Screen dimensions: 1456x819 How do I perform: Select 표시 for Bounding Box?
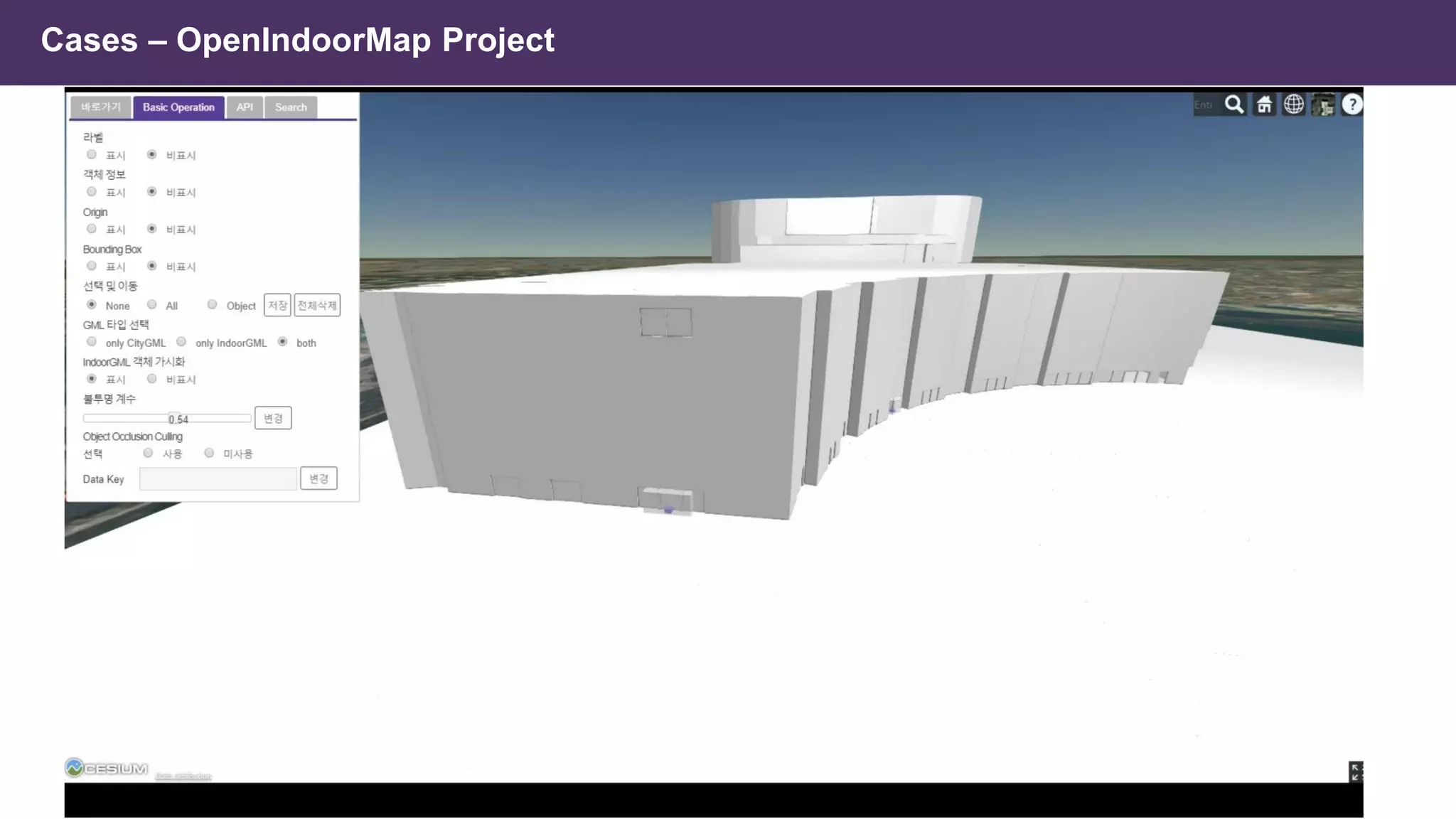click(x=92, y=266)
